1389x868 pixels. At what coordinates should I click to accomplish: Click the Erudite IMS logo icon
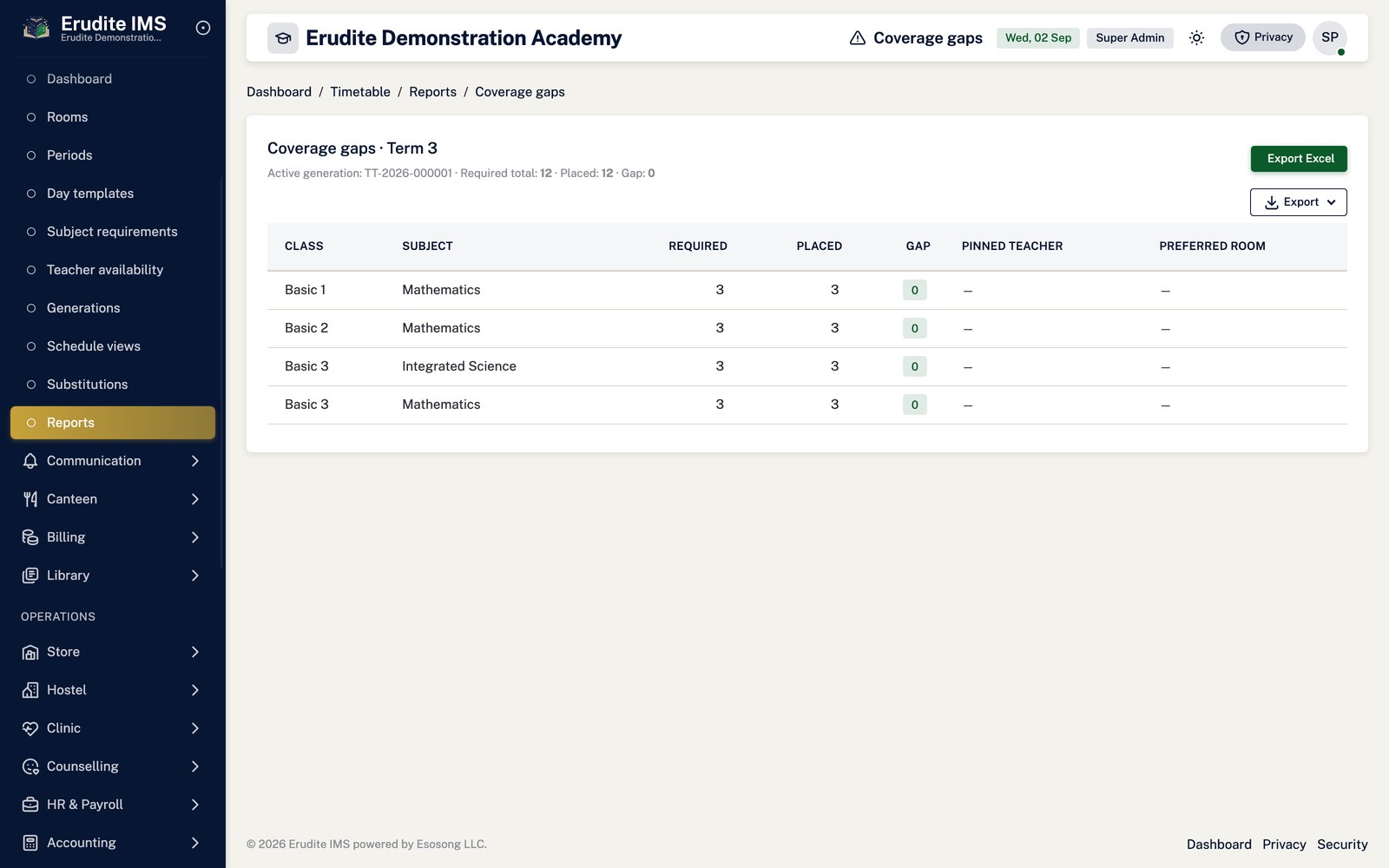click(36, 28)
